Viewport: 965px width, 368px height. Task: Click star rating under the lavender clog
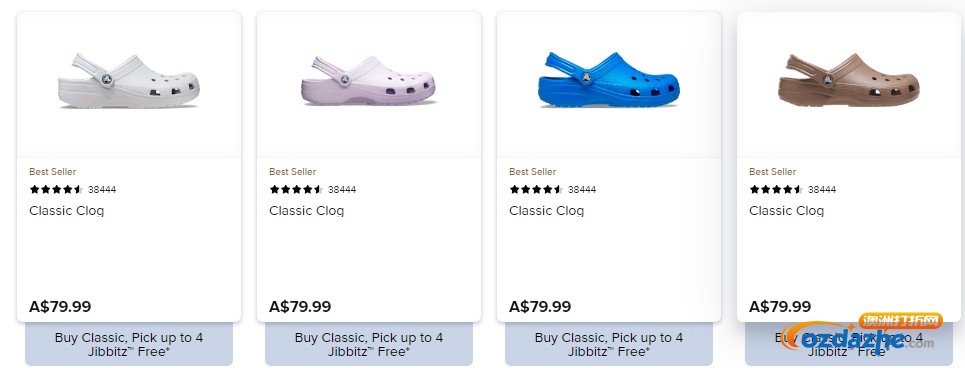(x=296, y=190)
